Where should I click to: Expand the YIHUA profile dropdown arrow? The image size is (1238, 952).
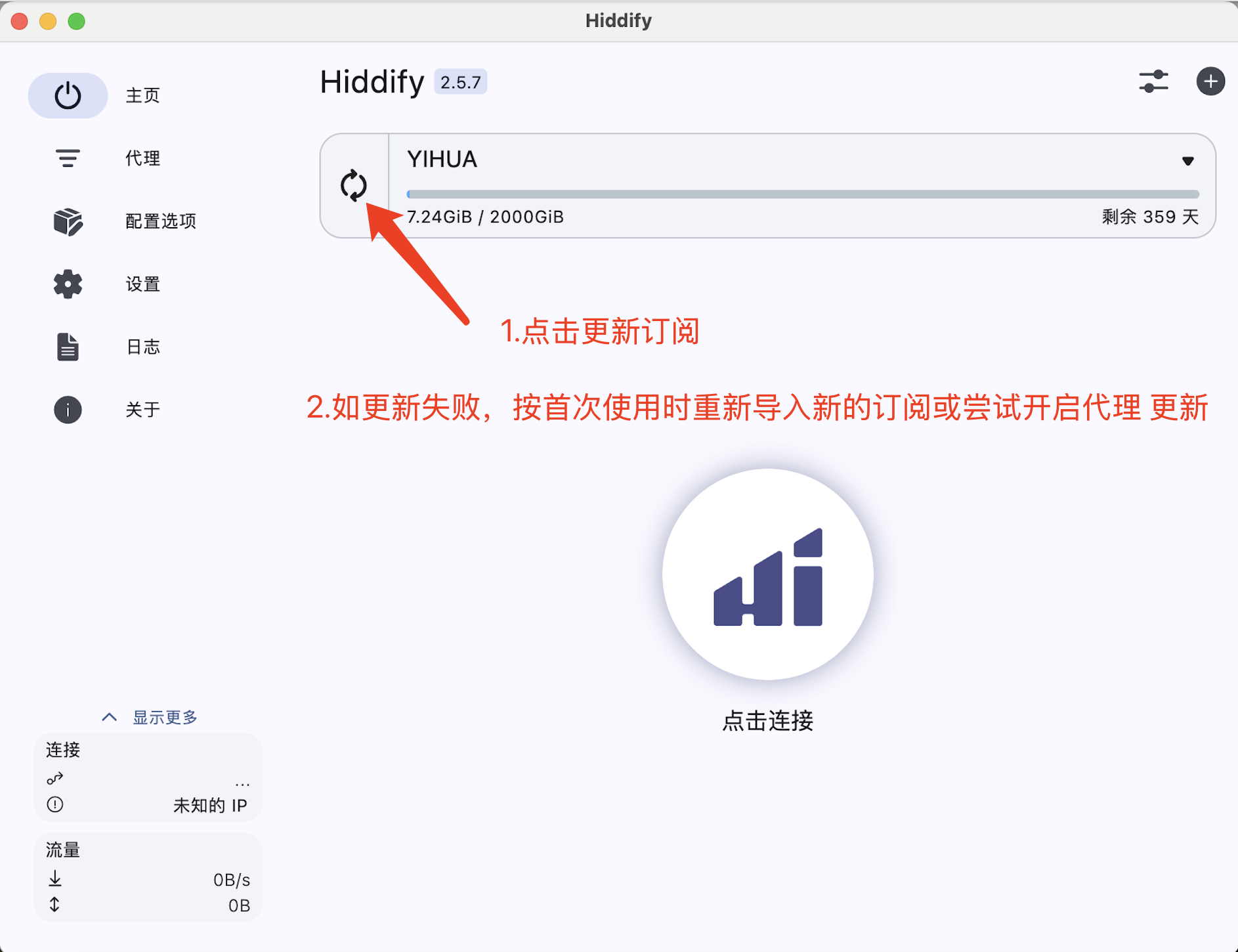1187,161
